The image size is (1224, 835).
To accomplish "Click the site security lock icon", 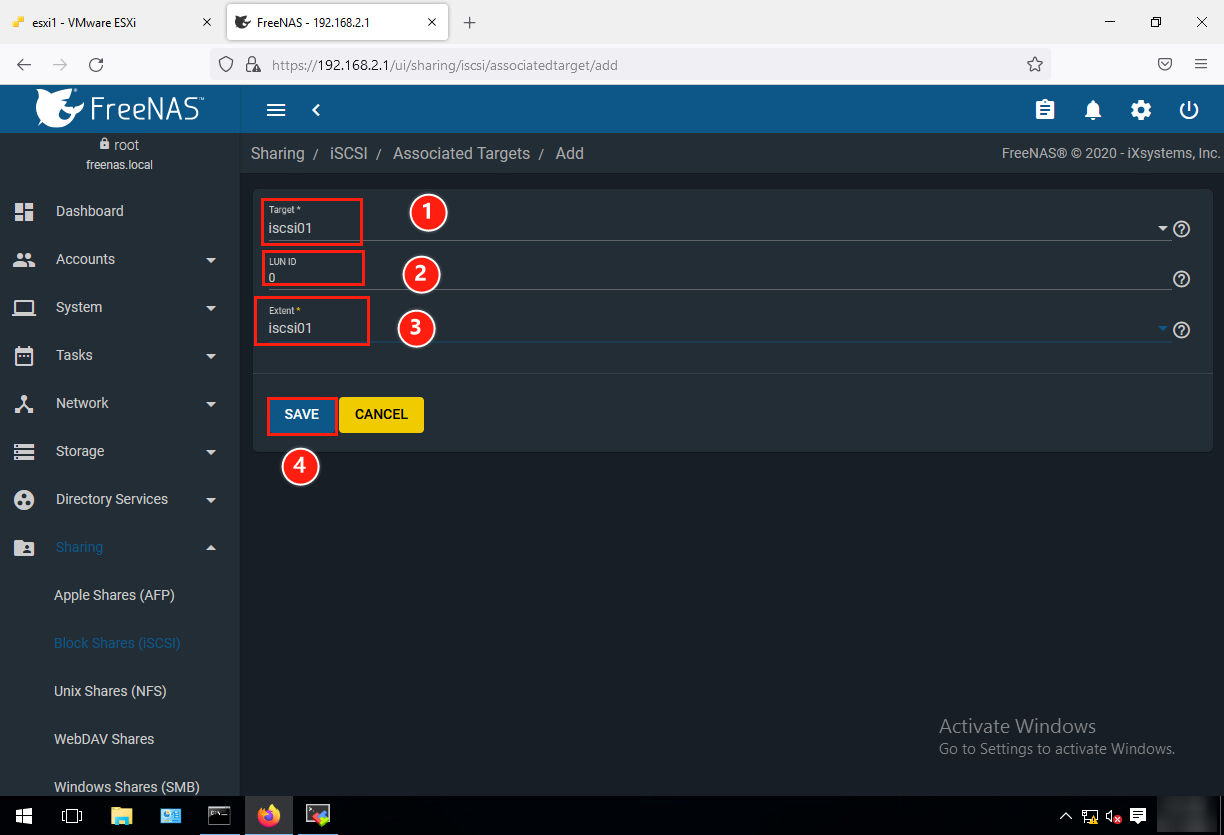I will point(253,64).
